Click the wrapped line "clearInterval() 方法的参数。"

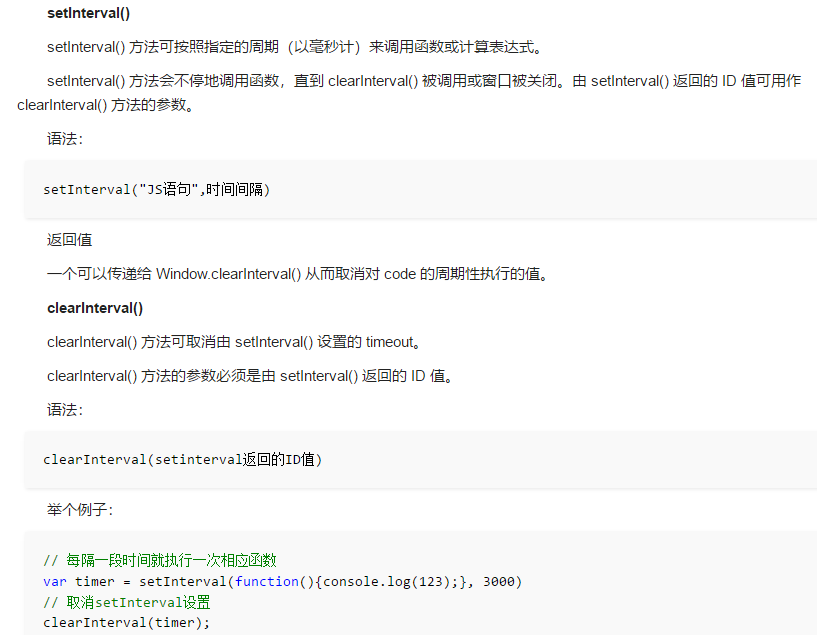pyautogui.click(x=106, y=105)
